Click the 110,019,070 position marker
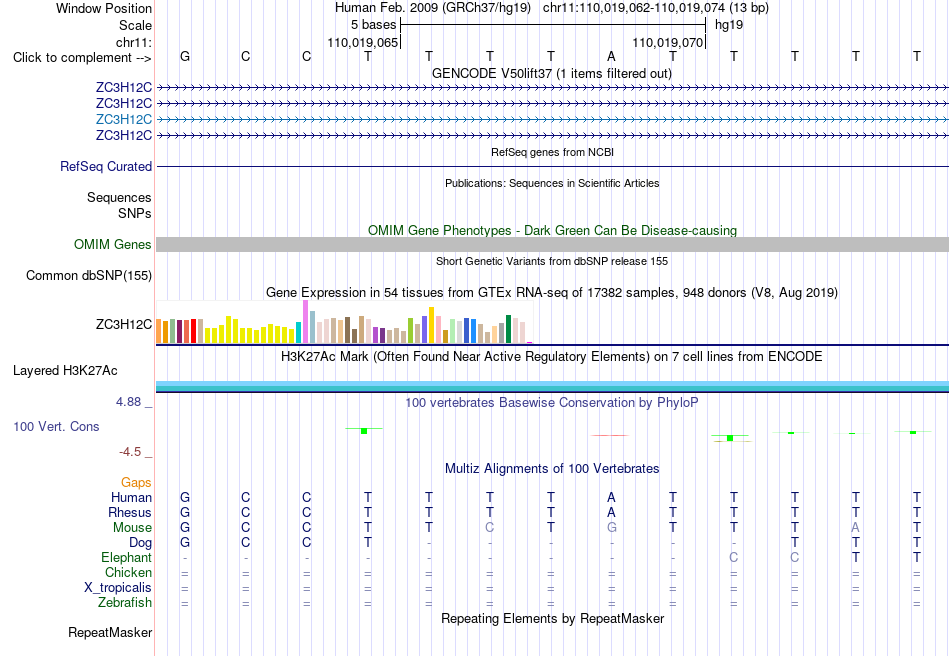Viewport: 950px width, 656px height. tap(668, 42)
